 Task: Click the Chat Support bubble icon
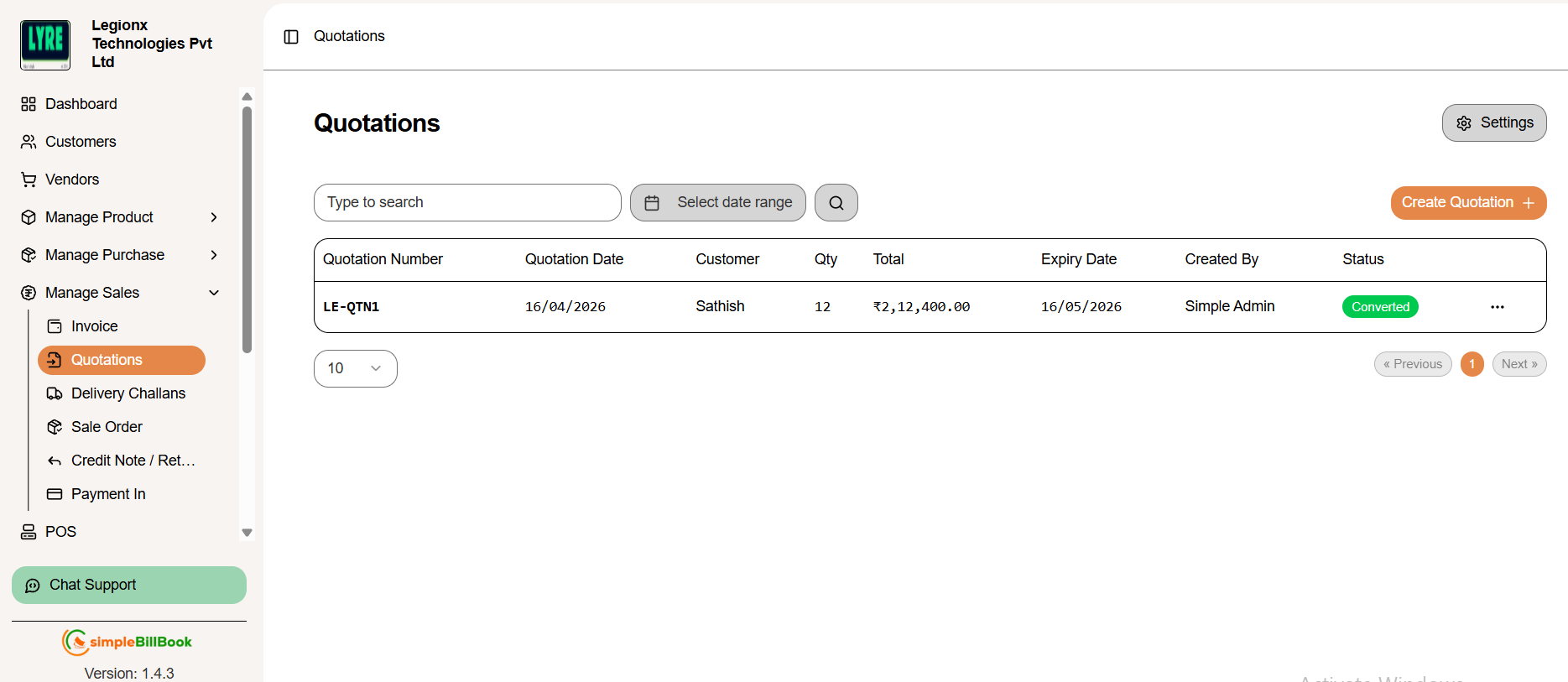(33, 586)
